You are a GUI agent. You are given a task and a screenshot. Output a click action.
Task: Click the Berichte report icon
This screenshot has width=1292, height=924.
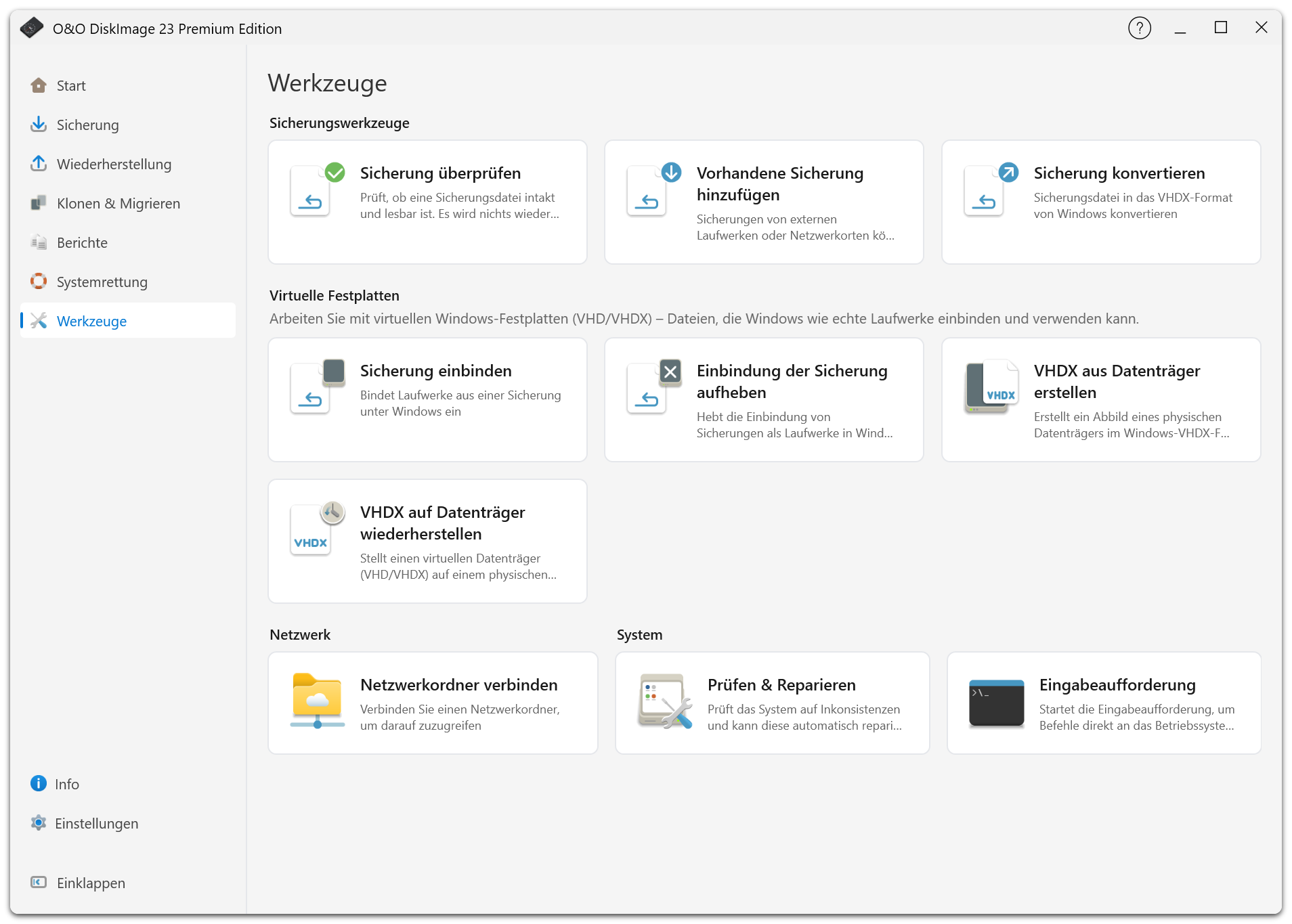(x=39, y=242)
